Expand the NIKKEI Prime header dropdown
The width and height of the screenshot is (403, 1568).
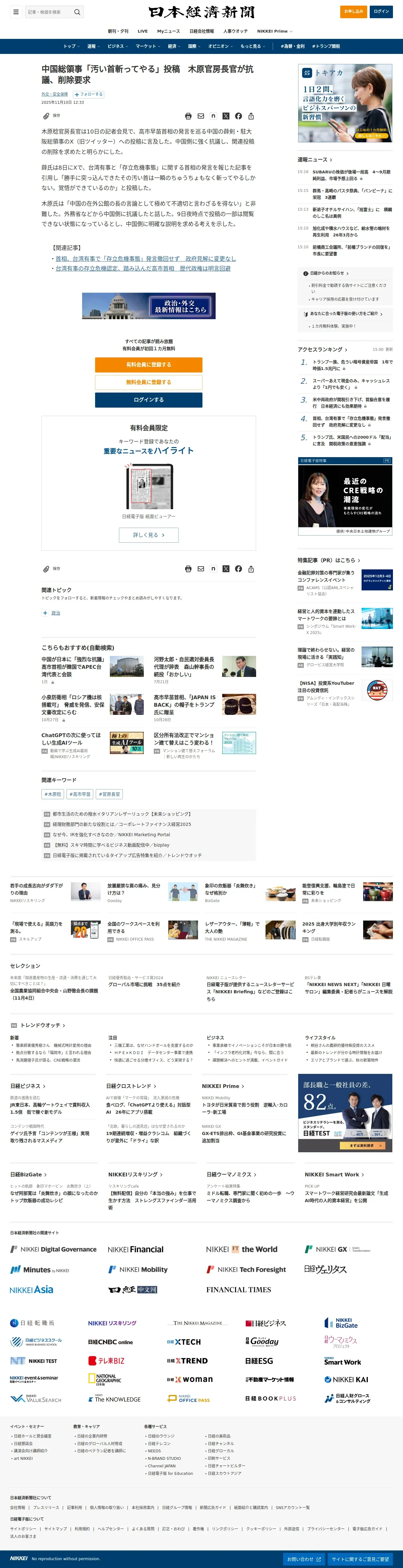[275, 31]
